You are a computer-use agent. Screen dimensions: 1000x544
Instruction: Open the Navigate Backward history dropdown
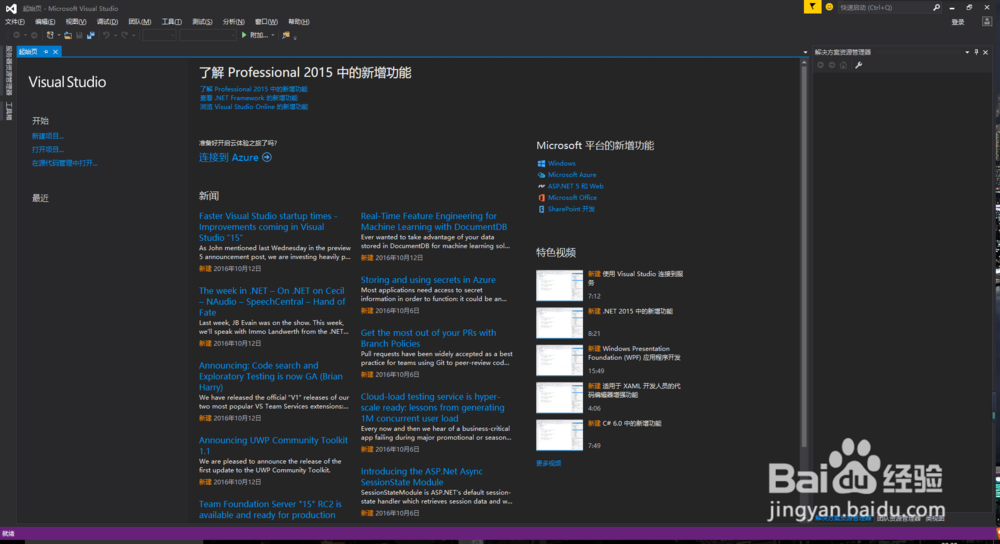click(26, 35)
